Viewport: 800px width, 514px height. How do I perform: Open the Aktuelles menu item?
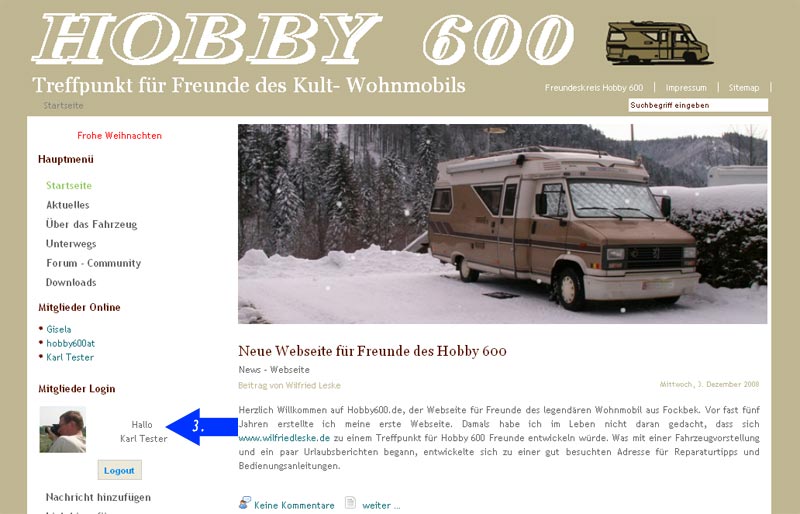[x=68, y=205]
